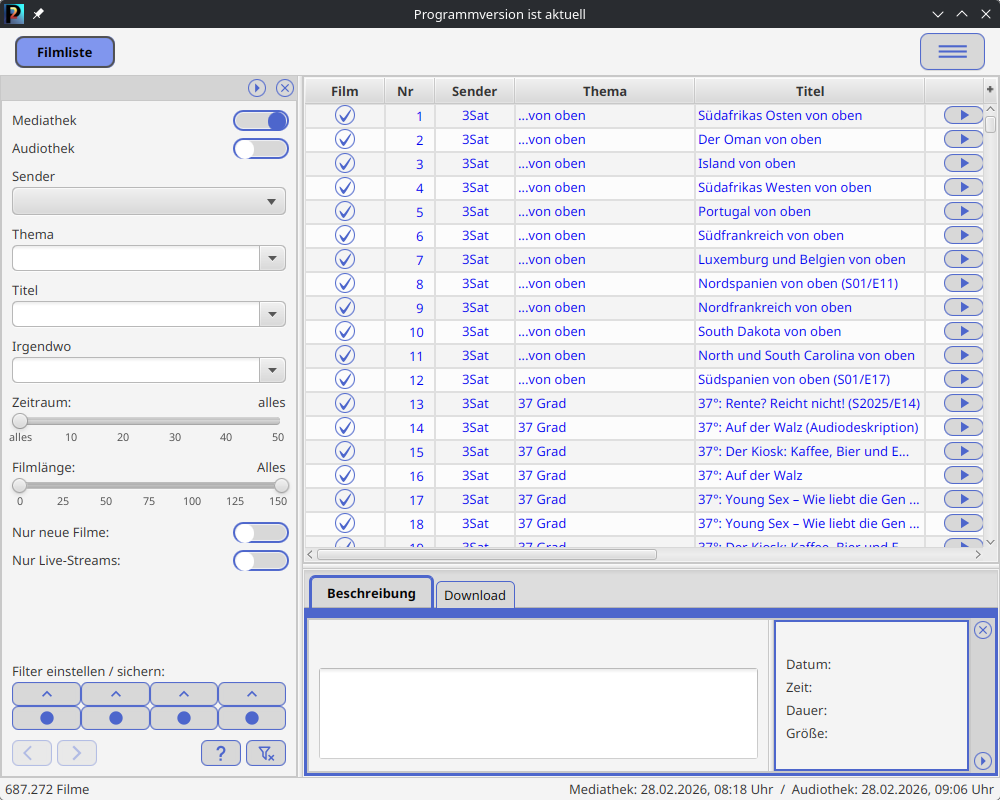The width and height of the screenshot is (1000, 800).
Task: Click in the Irgendwo text field
Action: [x=136, y=370]
